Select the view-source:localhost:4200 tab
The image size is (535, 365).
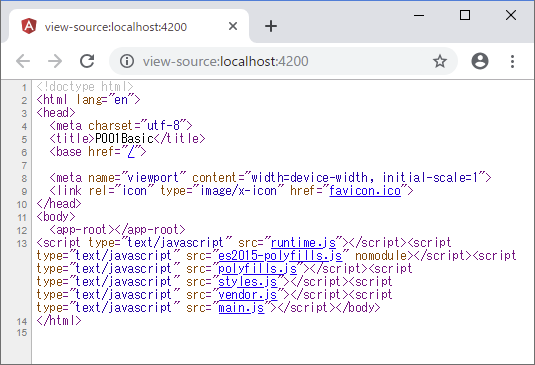pyautogui.click(x=129, y=26)
